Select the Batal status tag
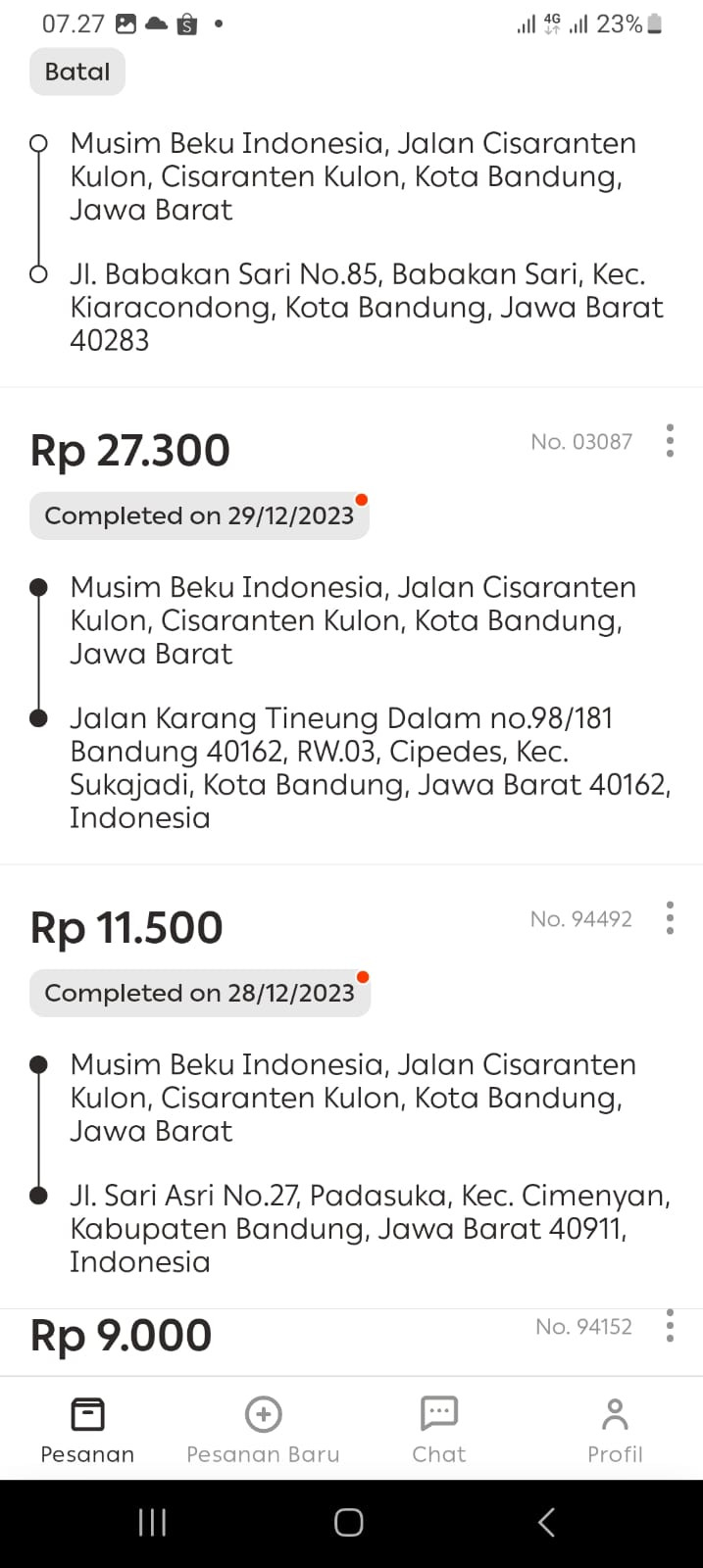This screenshot has height=1568, width=703. pyautogui.click(x=77, y=72)
